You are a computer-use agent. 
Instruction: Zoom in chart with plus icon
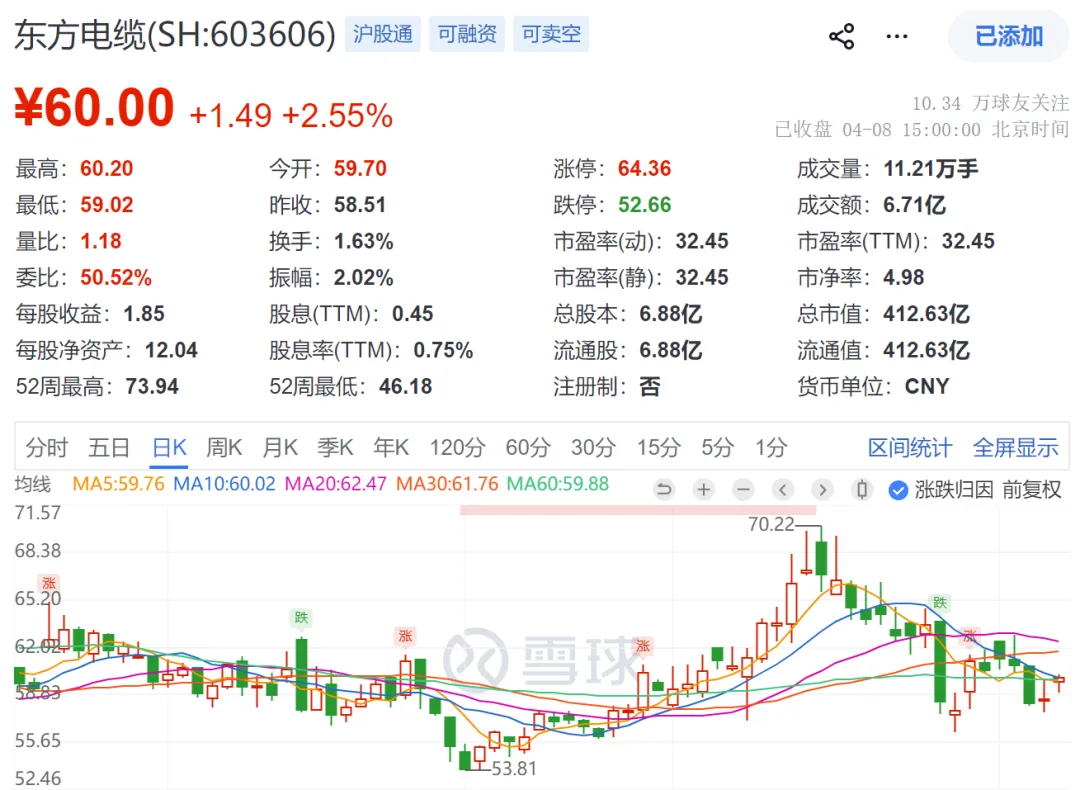704,490
